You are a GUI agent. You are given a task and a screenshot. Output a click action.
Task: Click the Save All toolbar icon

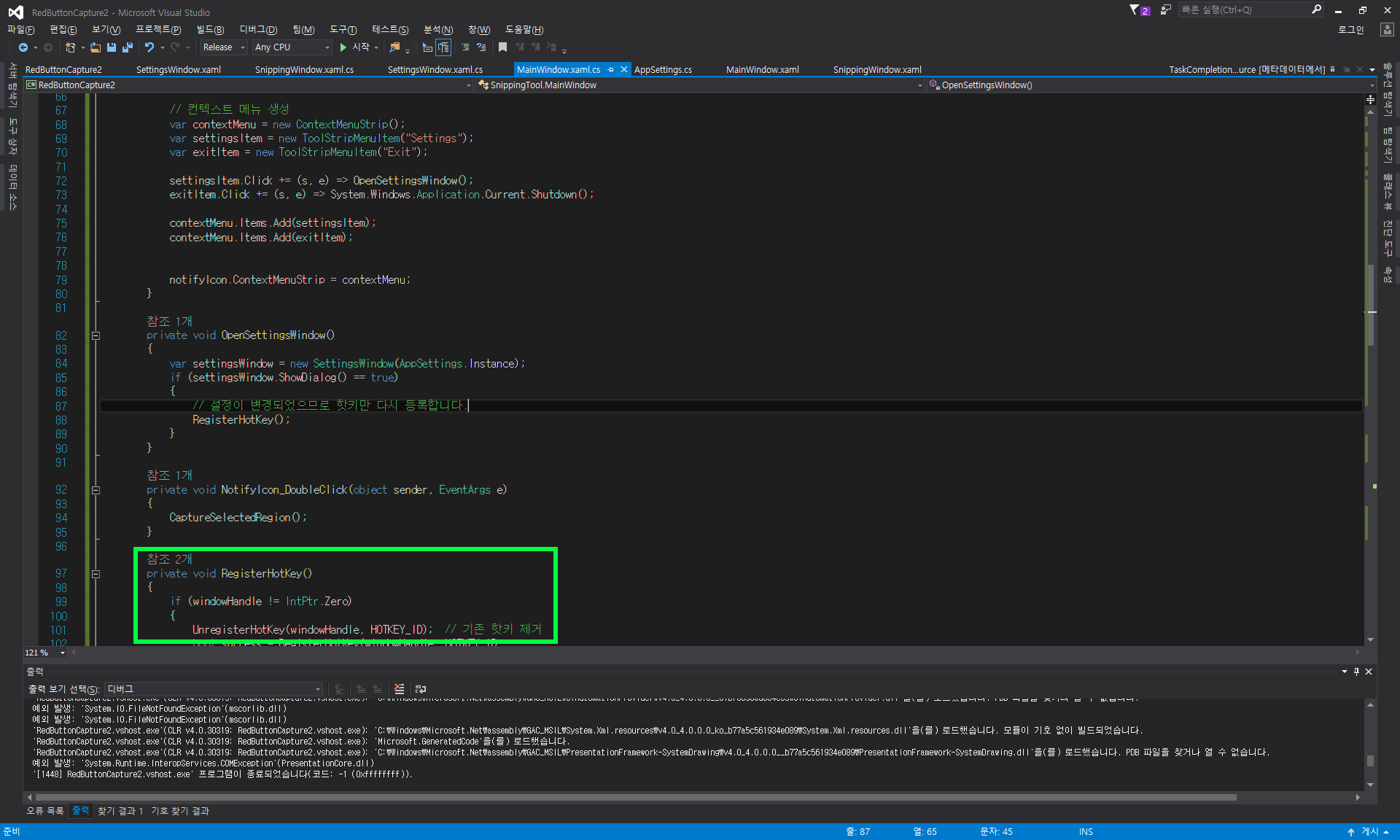pyautogui.click(x=127, y=47)
